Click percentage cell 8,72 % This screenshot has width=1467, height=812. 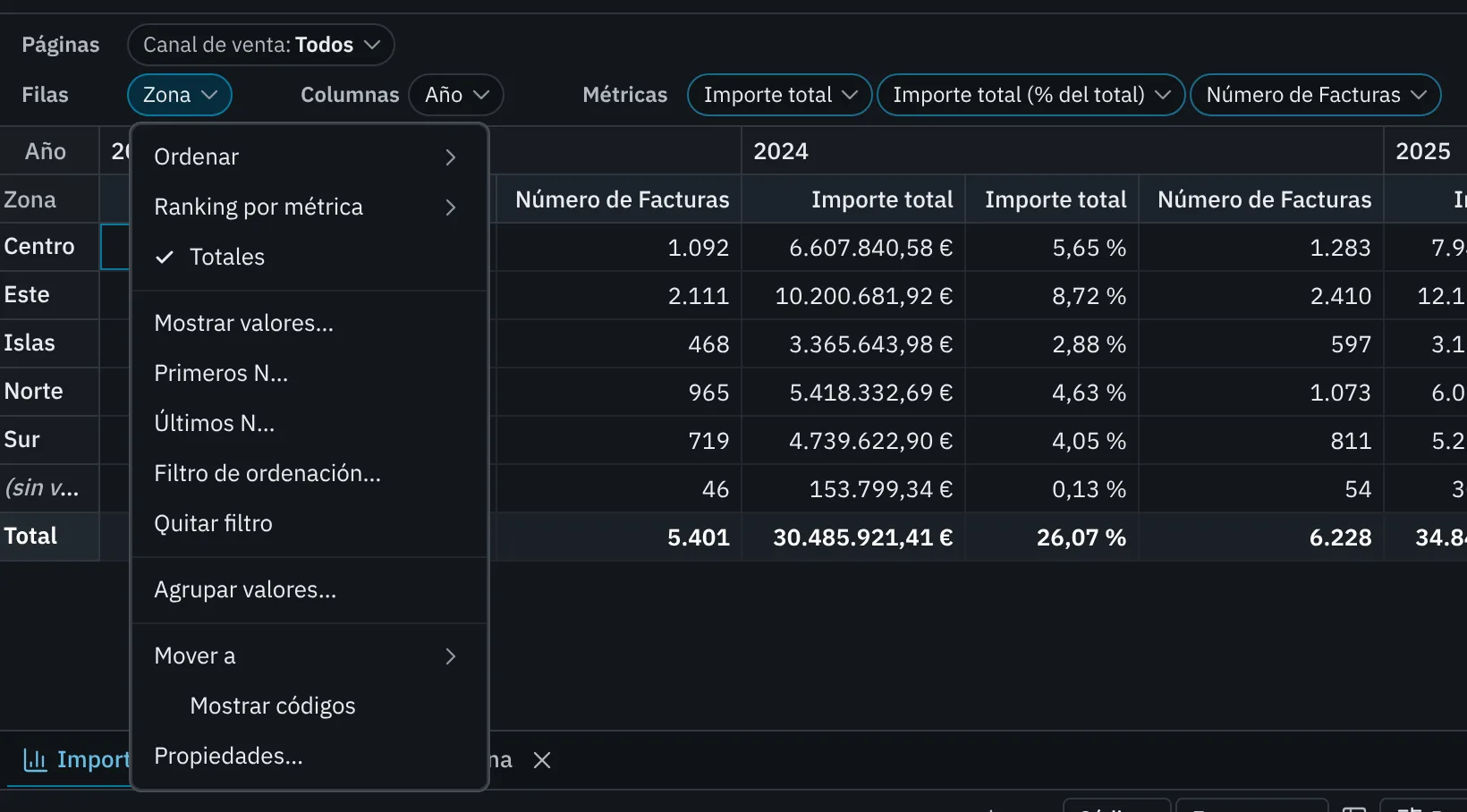tap(1052, 296)
